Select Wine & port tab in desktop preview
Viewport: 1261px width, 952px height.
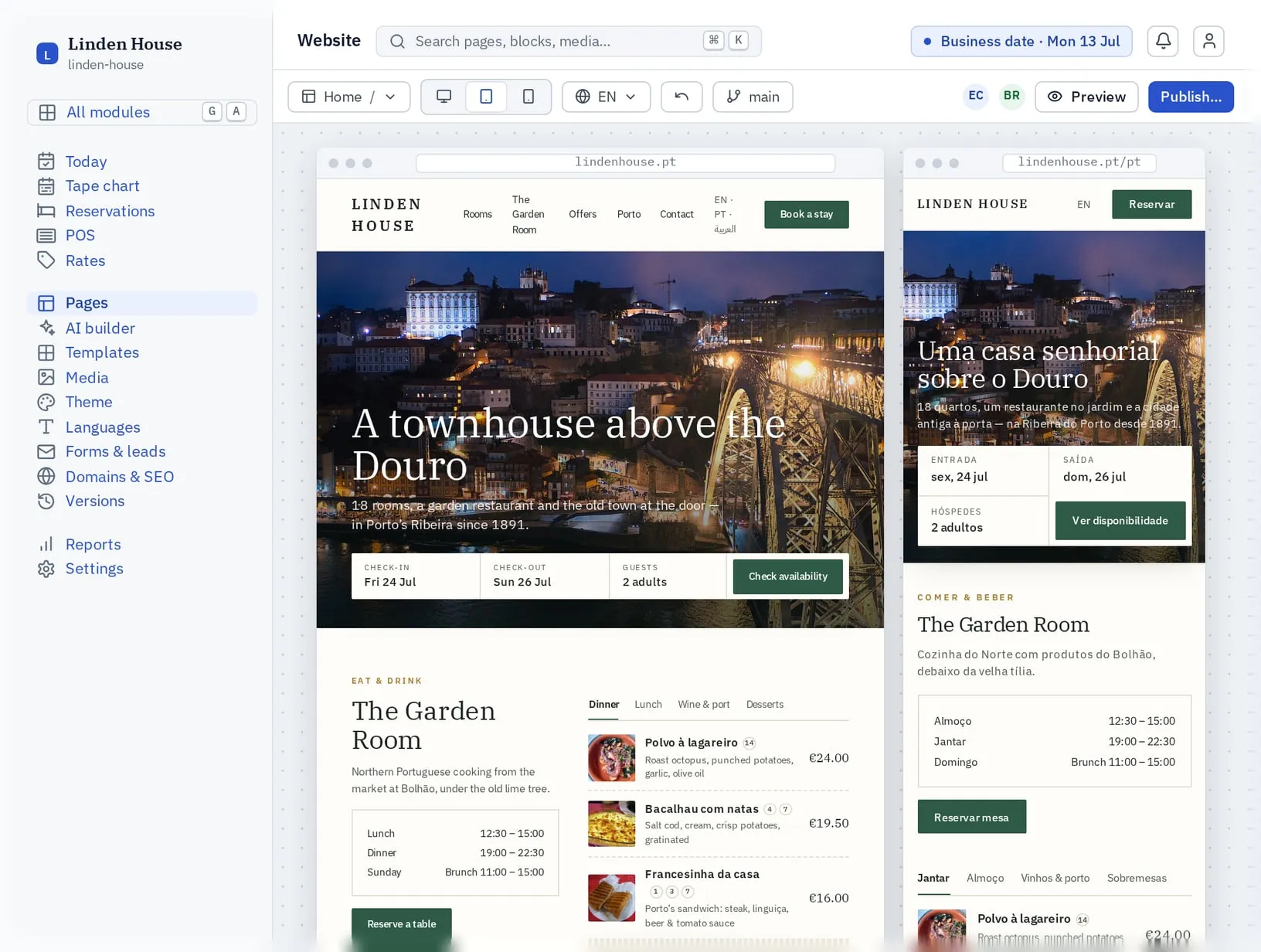click(704, 705)
